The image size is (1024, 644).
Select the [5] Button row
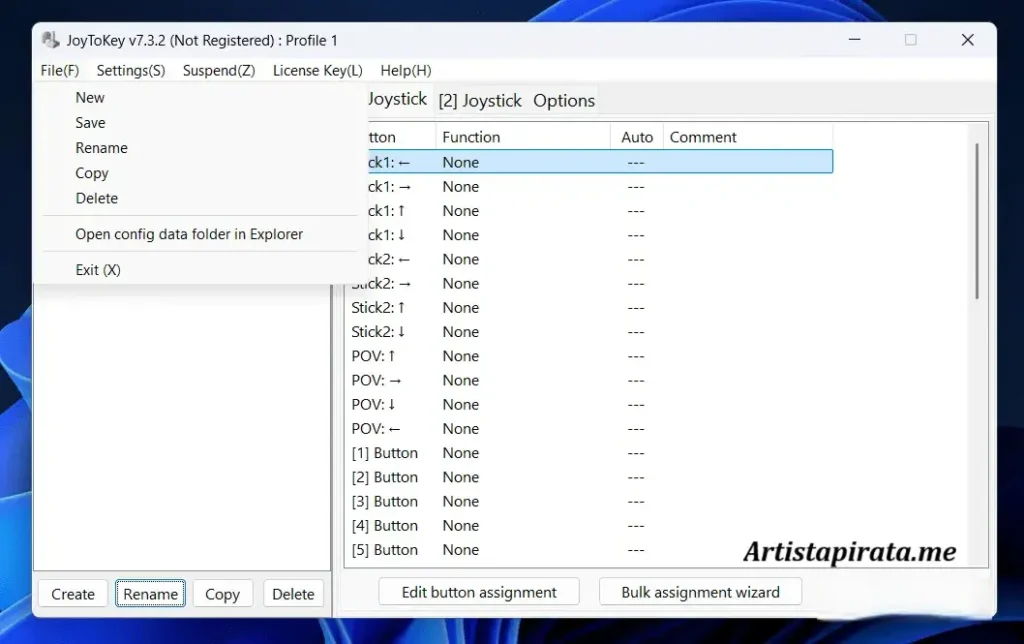coord(590,549)
